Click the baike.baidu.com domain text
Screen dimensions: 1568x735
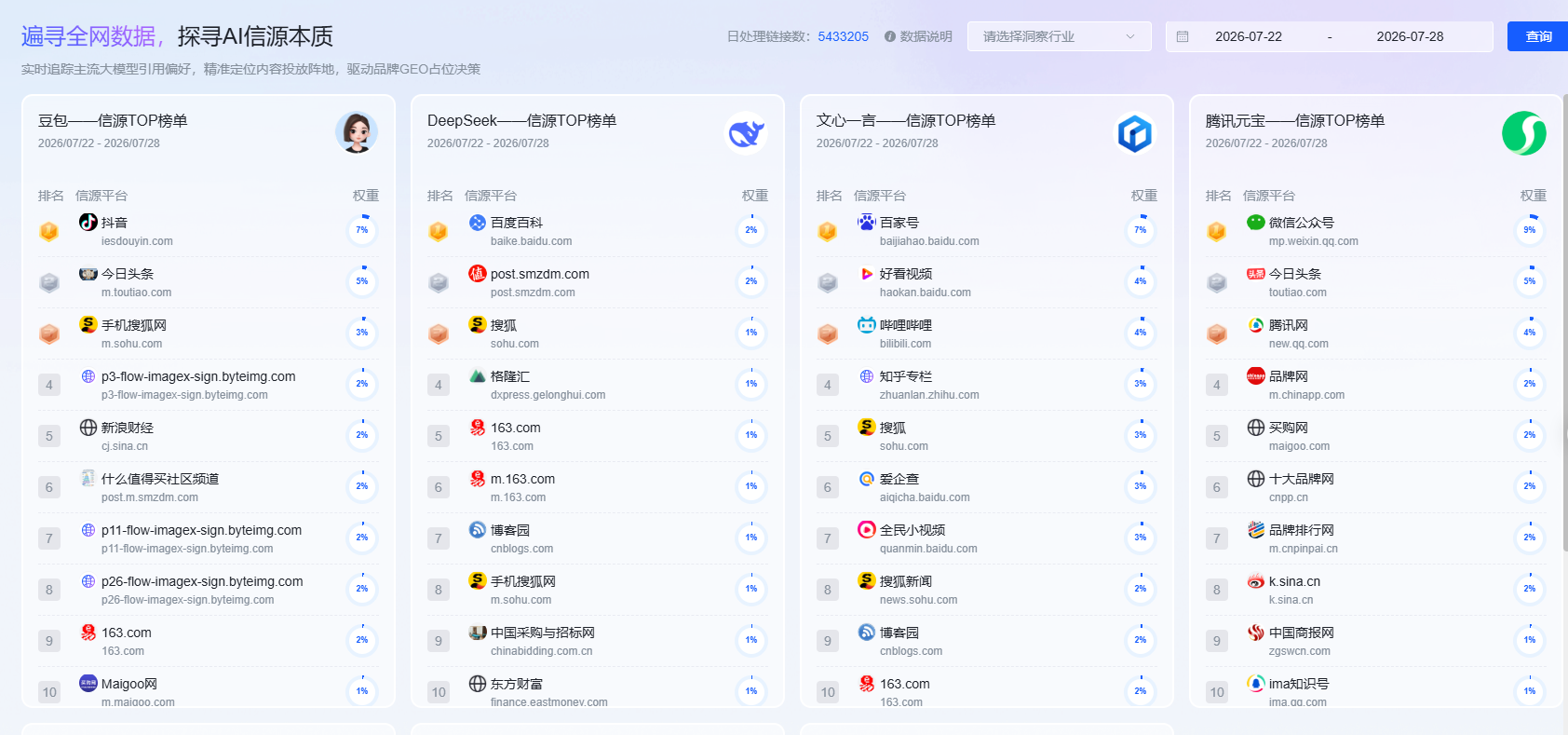point(532,241)
